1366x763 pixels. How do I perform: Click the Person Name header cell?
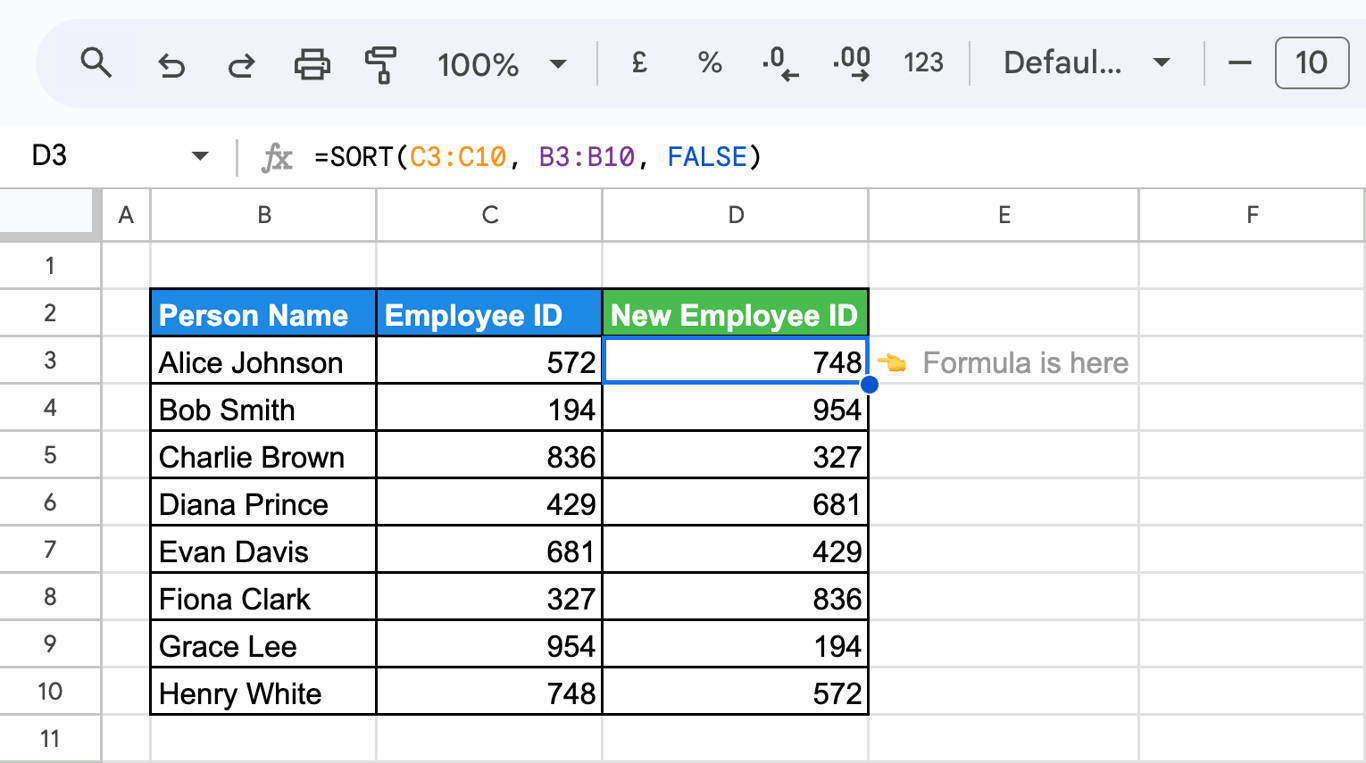point(264,314)
